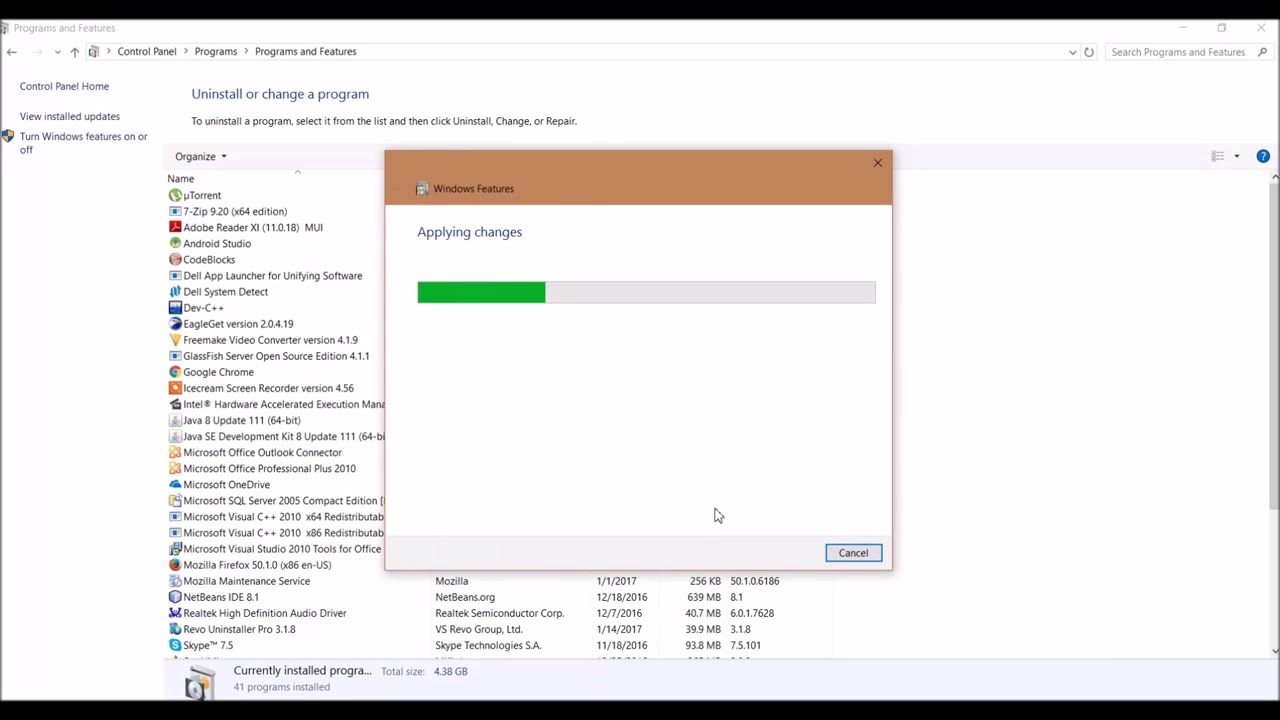Click the help question mark icon
Image resolution: width=1280 pixels, height=720 pixels.
(x=1263, y=156)
